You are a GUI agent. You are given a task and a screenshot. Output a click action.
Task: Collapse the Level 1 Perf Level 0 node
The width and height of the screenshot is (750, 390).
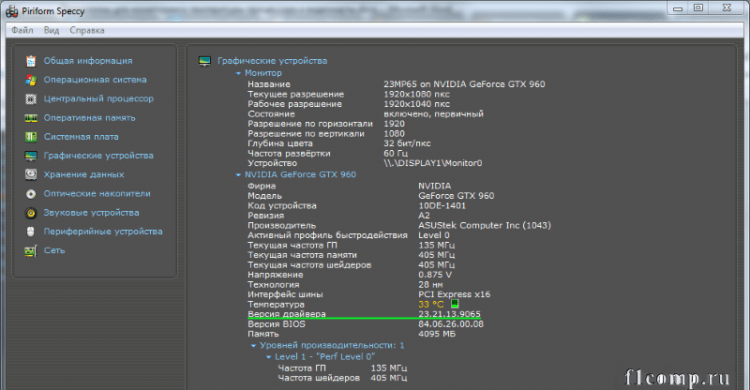pos(269,357)
